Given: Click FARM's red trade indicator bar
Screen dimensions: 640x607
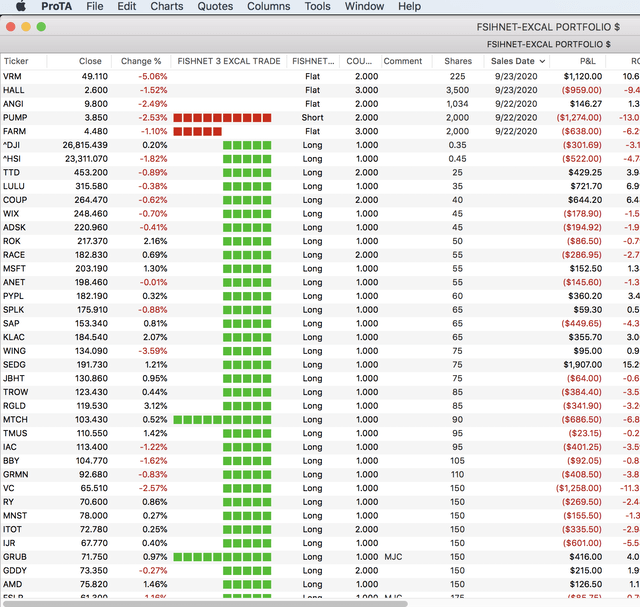Looking at the screenshot, I should point(198,131).
